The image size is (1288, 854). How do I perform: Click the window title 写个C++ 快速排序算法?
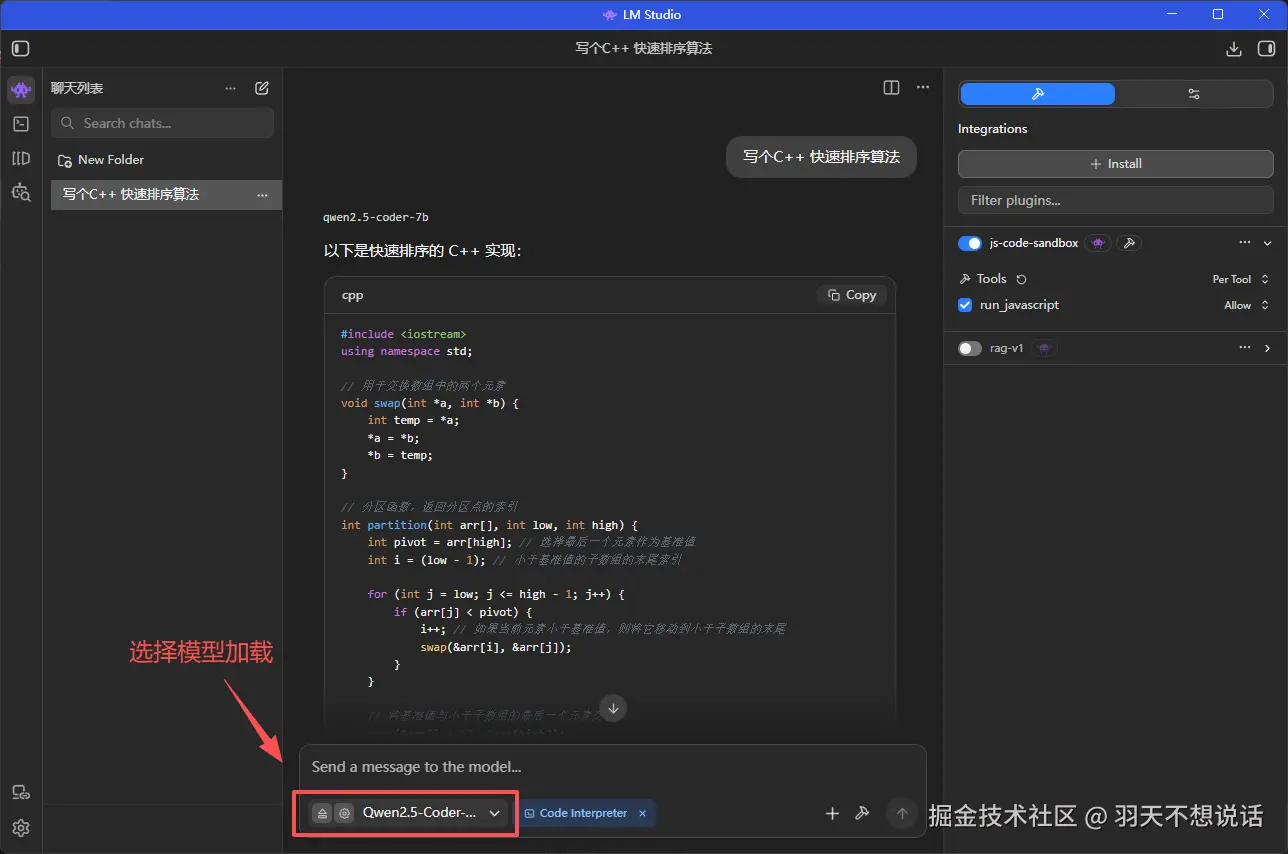point(644,48)
